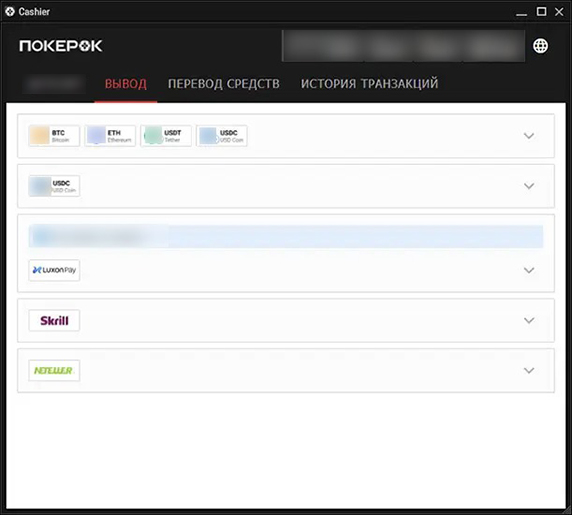The image size is (572, 515).
Task: Select USDC icon in the first row
Action: tap(222, 136)
